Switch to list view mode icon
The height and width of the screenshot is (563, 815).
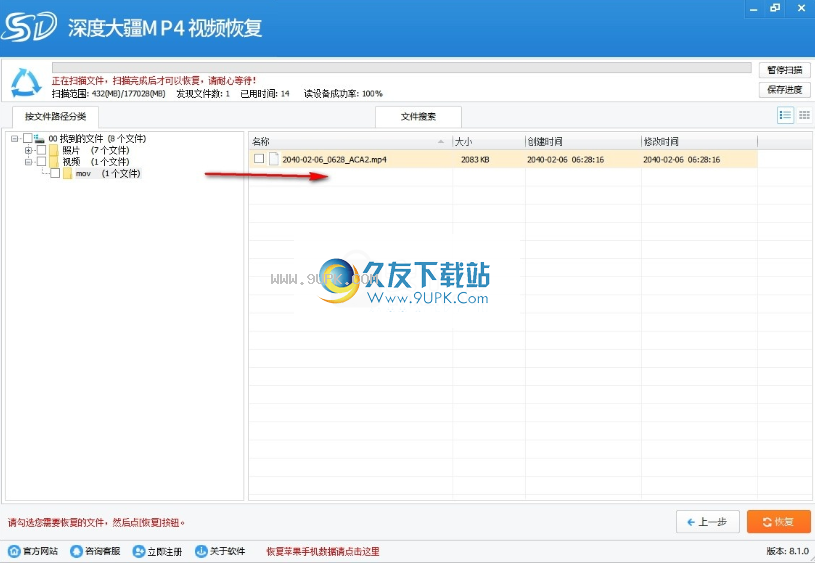tap(785, 115)
